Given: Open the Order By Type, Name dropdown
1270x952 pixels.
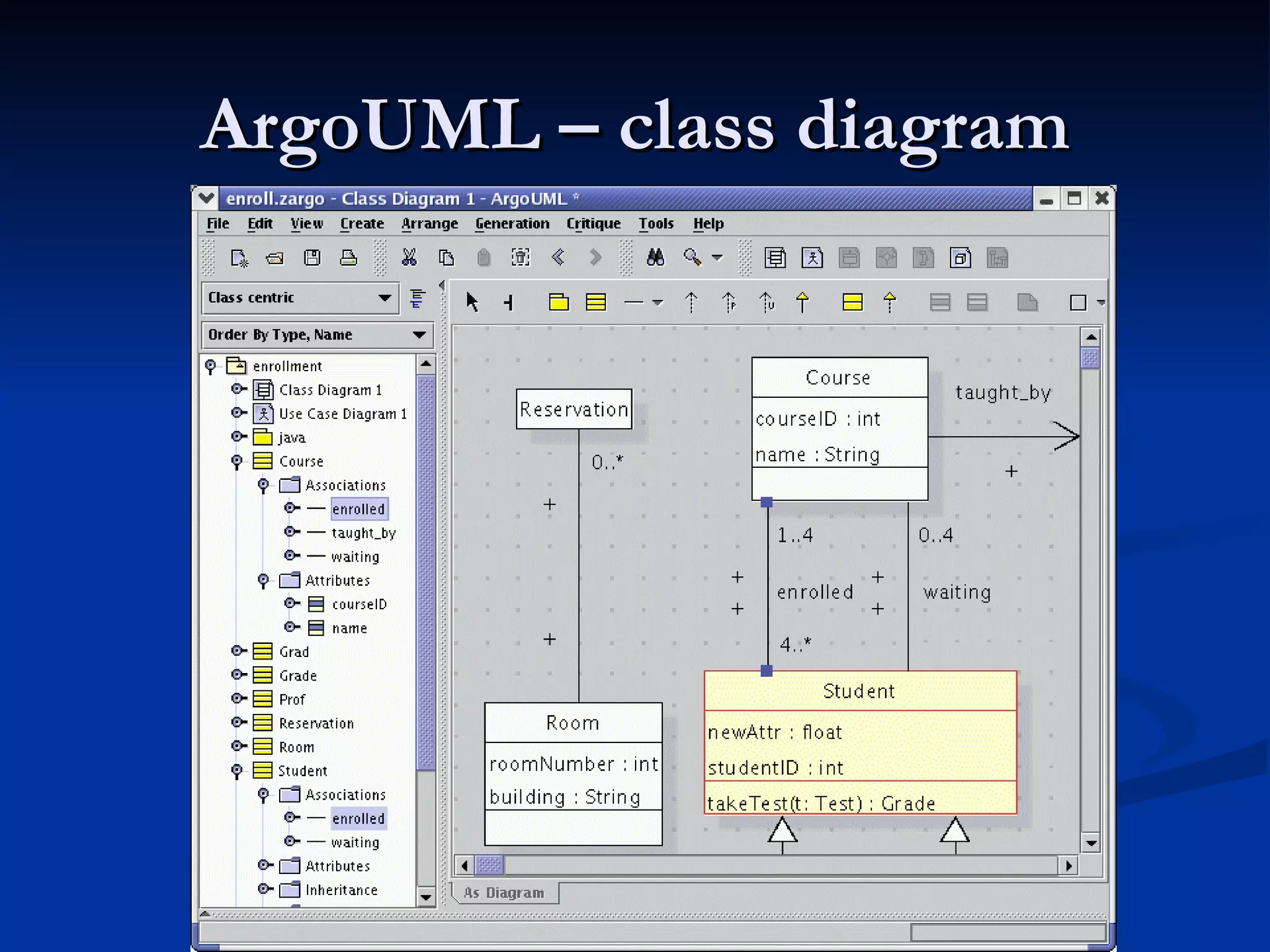Looking at the screenshot, I should 317,335.
